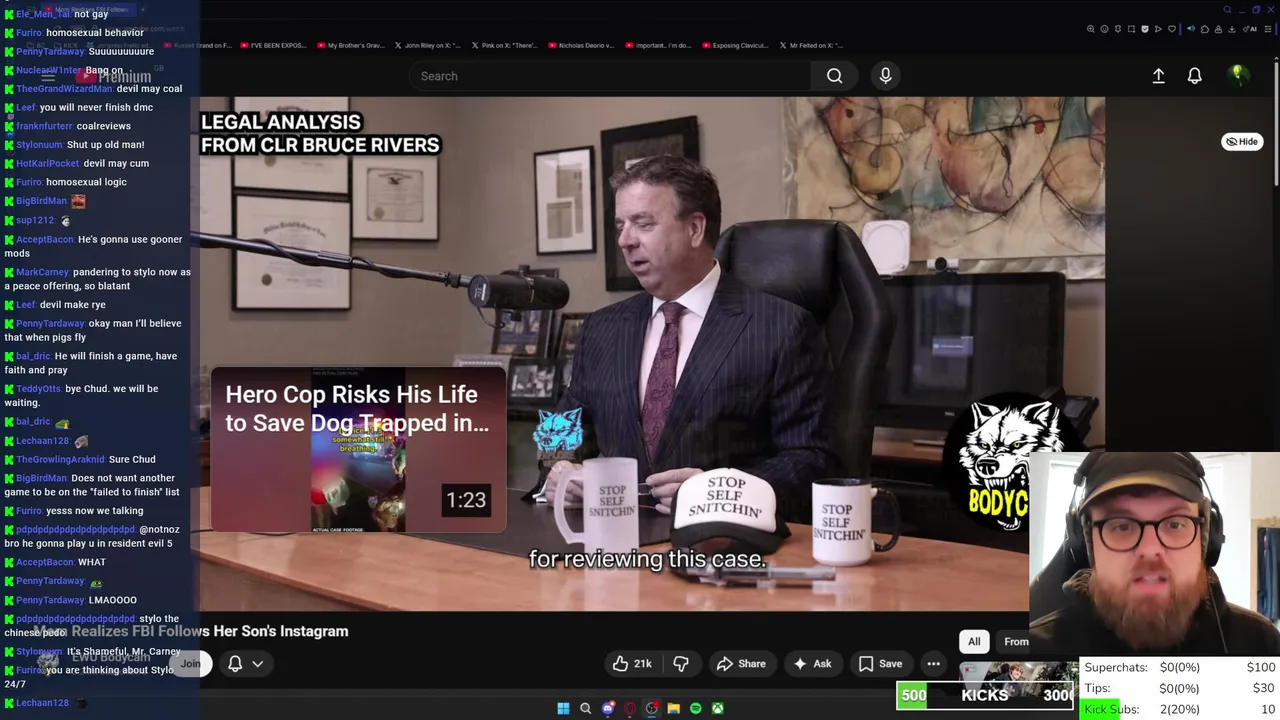Click chat username MarkCarney
The width and height of the screenshot is (1280, 720).
pyautogui.click(x=42, y=272)
